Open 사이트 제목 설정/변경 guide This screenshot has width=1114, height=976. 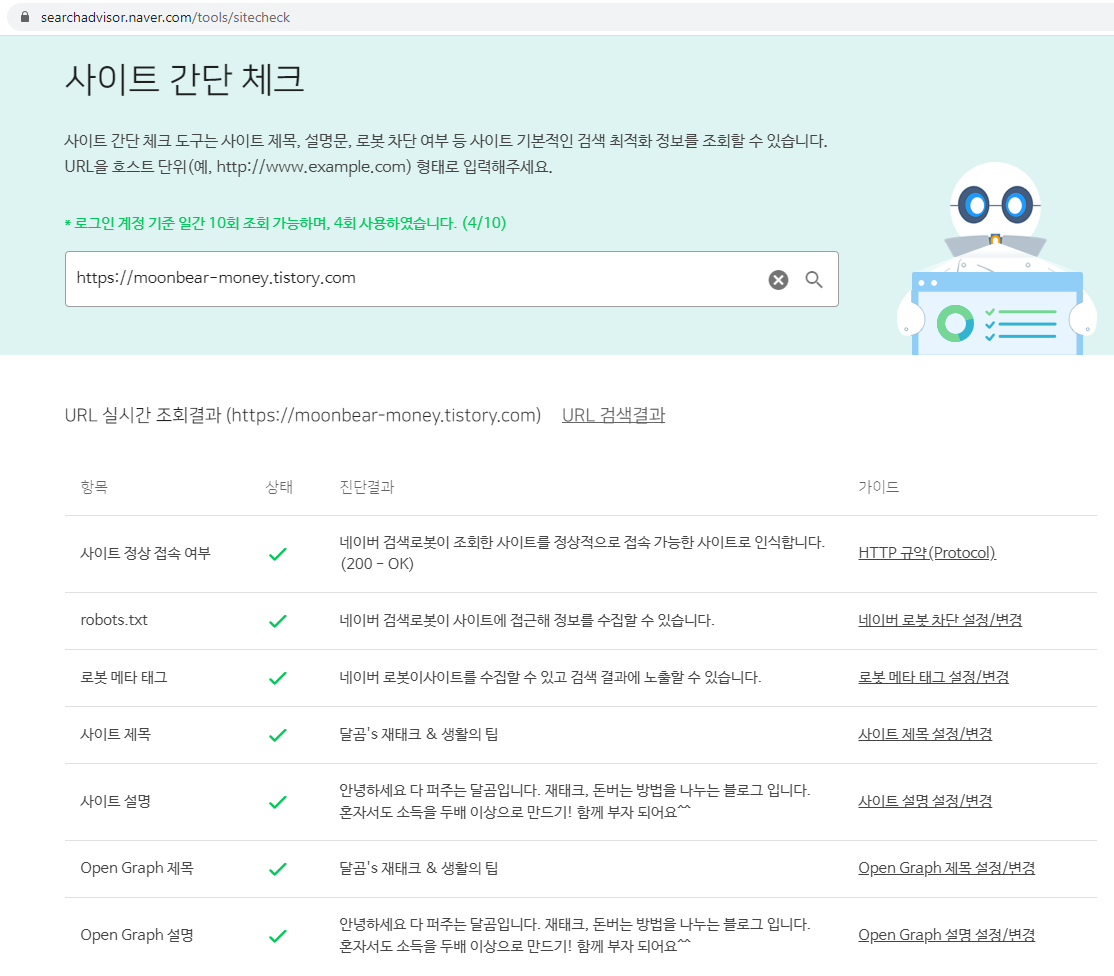tap(924, 734)
